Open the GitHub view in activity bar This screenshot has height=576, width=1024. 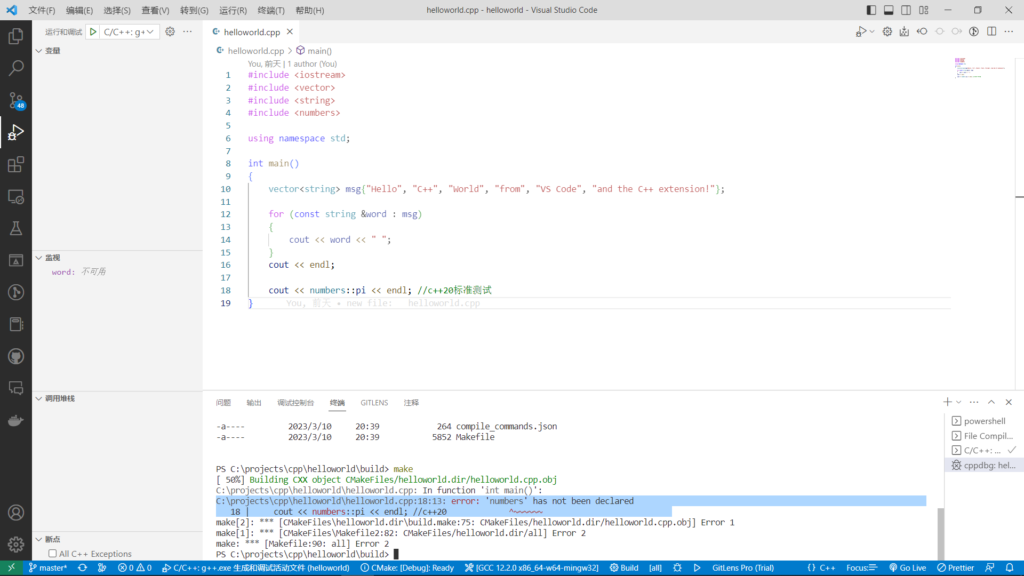pyautogui.click(x=16, y=356)
